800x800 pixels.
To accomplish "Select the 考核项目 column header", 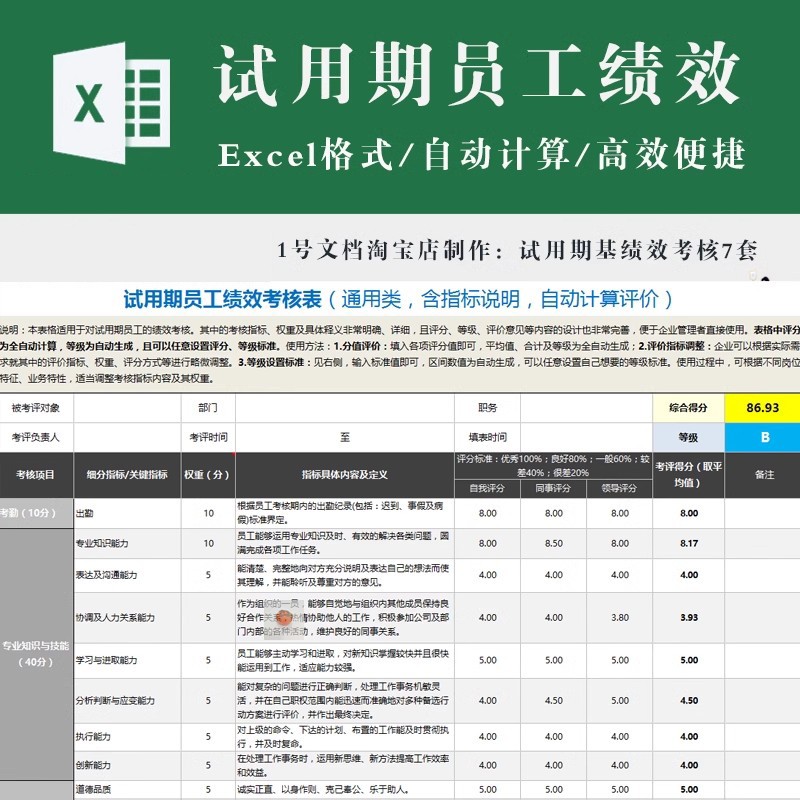I will tap(36, 475).
